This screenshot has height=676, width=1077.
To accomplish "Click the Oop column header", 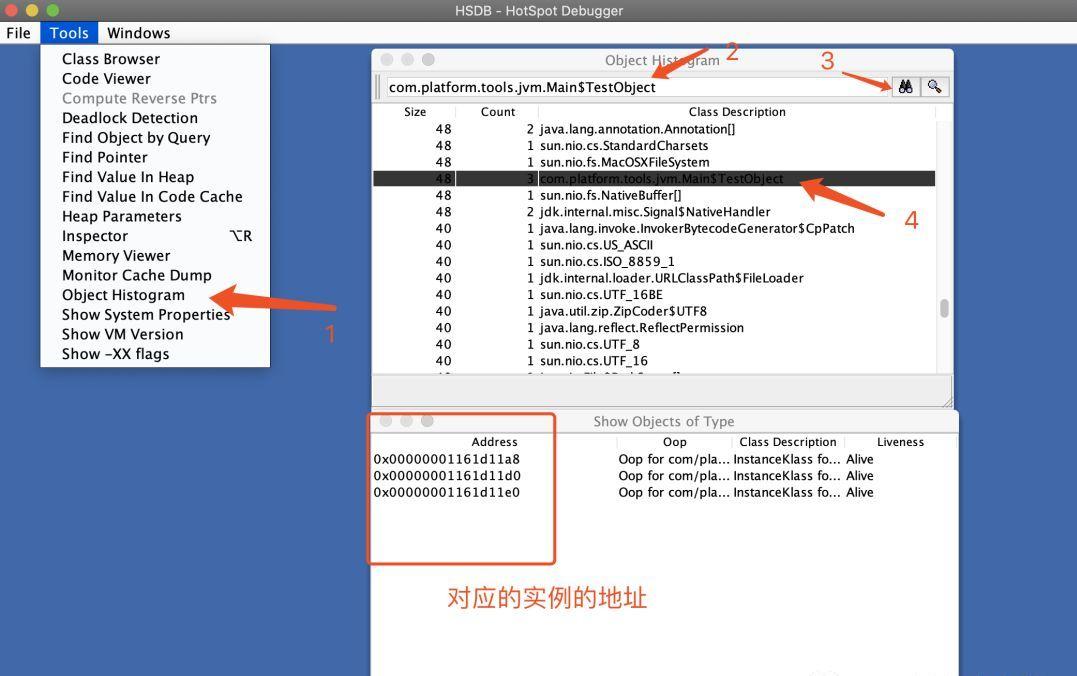I will point(674,442).
